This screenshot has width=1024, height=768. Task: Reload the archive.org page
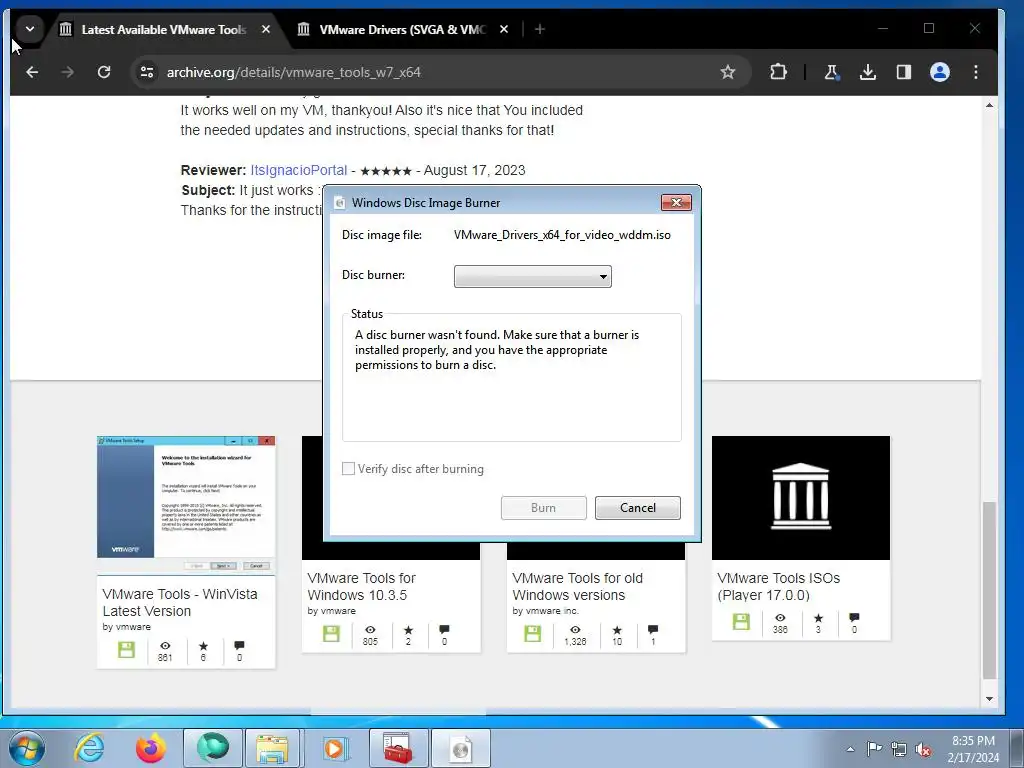(104, 72)
